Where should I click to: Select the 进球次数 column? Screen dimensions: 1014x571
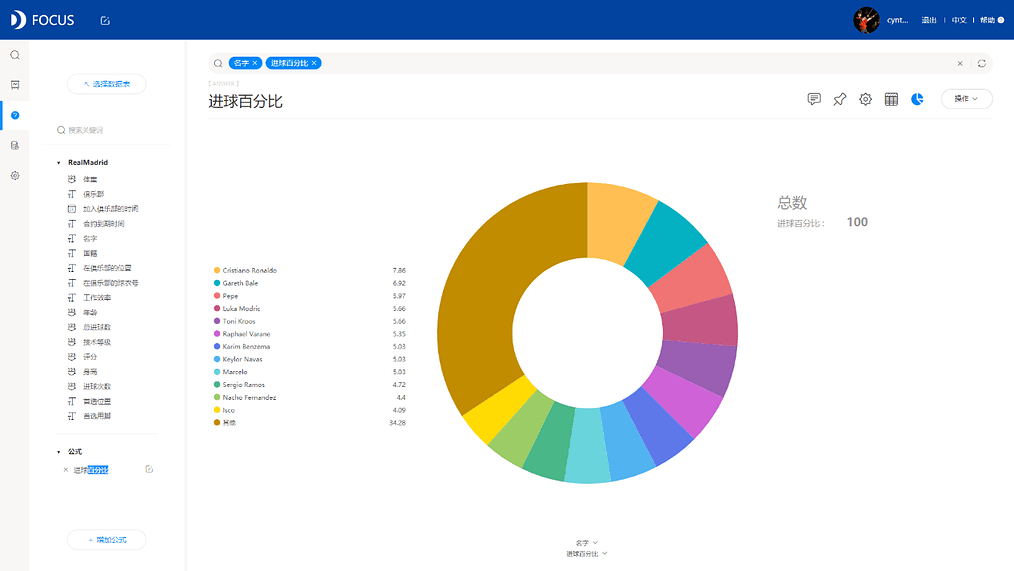97,387
